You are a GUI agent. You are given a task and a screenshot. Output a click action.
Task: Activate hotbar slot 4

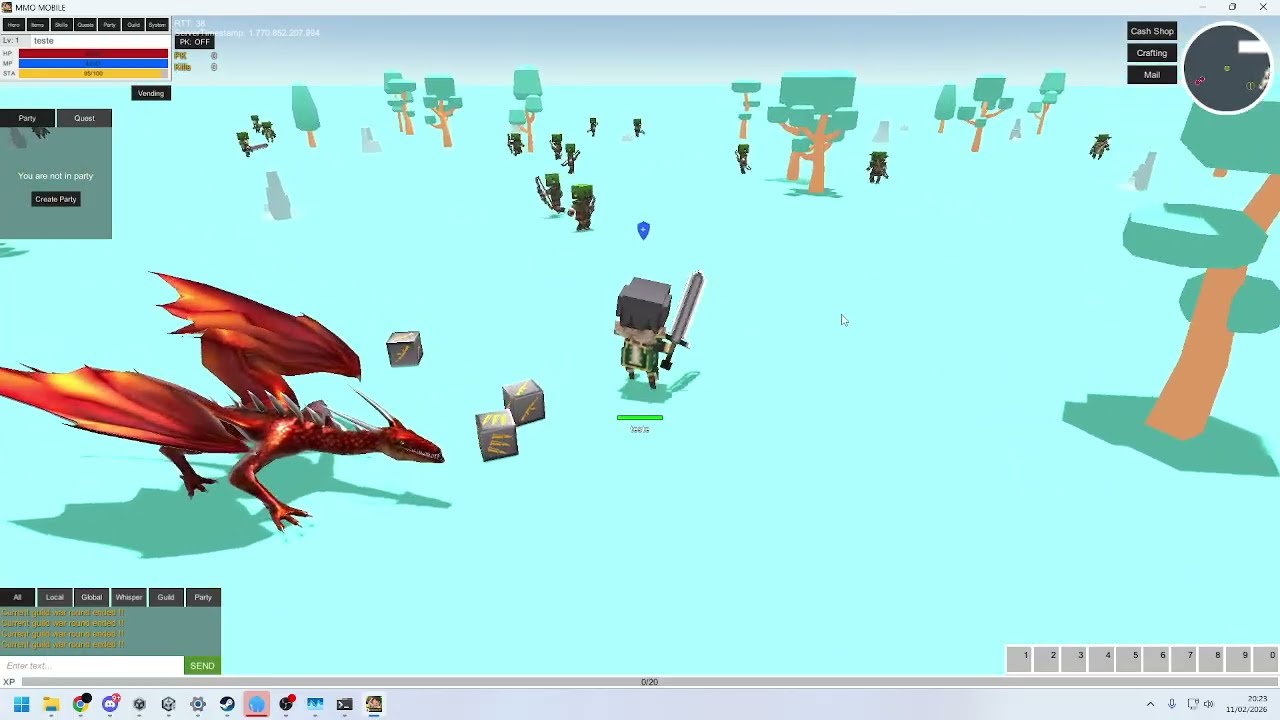pyautogui.click(x=1101, y=659)
